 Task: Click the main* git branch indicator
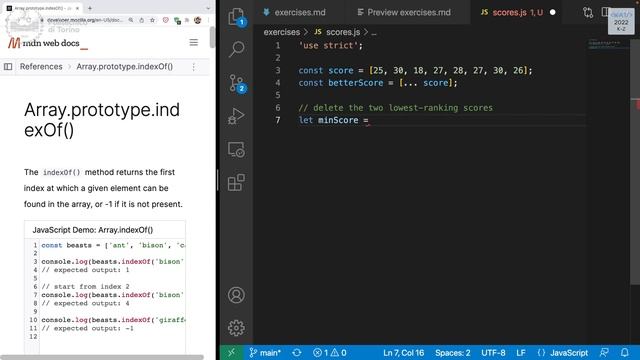point(265,353)
